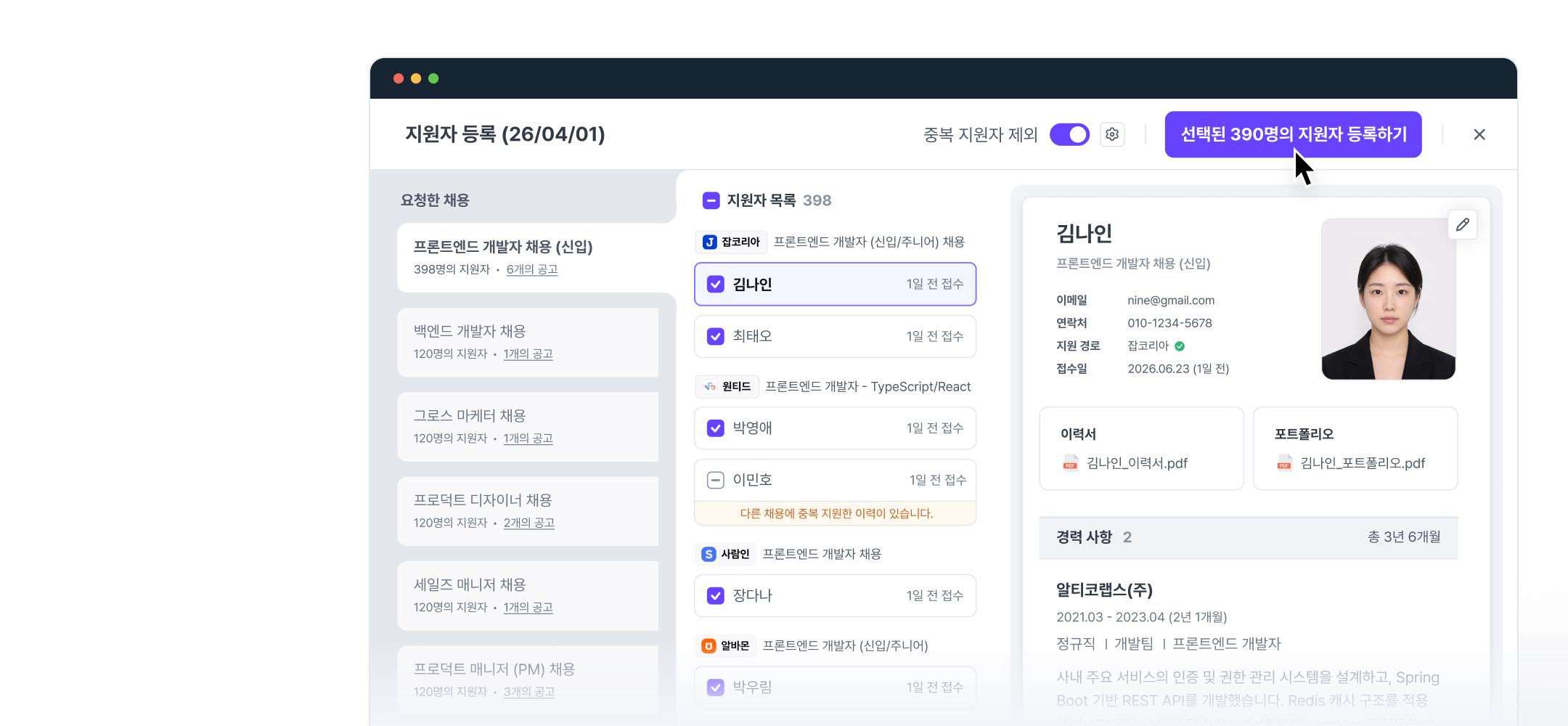The height and width of the screenshot is (726, 1568).
Task: Click 총 3년 6개월 career total
Action: pos(1404,537)
